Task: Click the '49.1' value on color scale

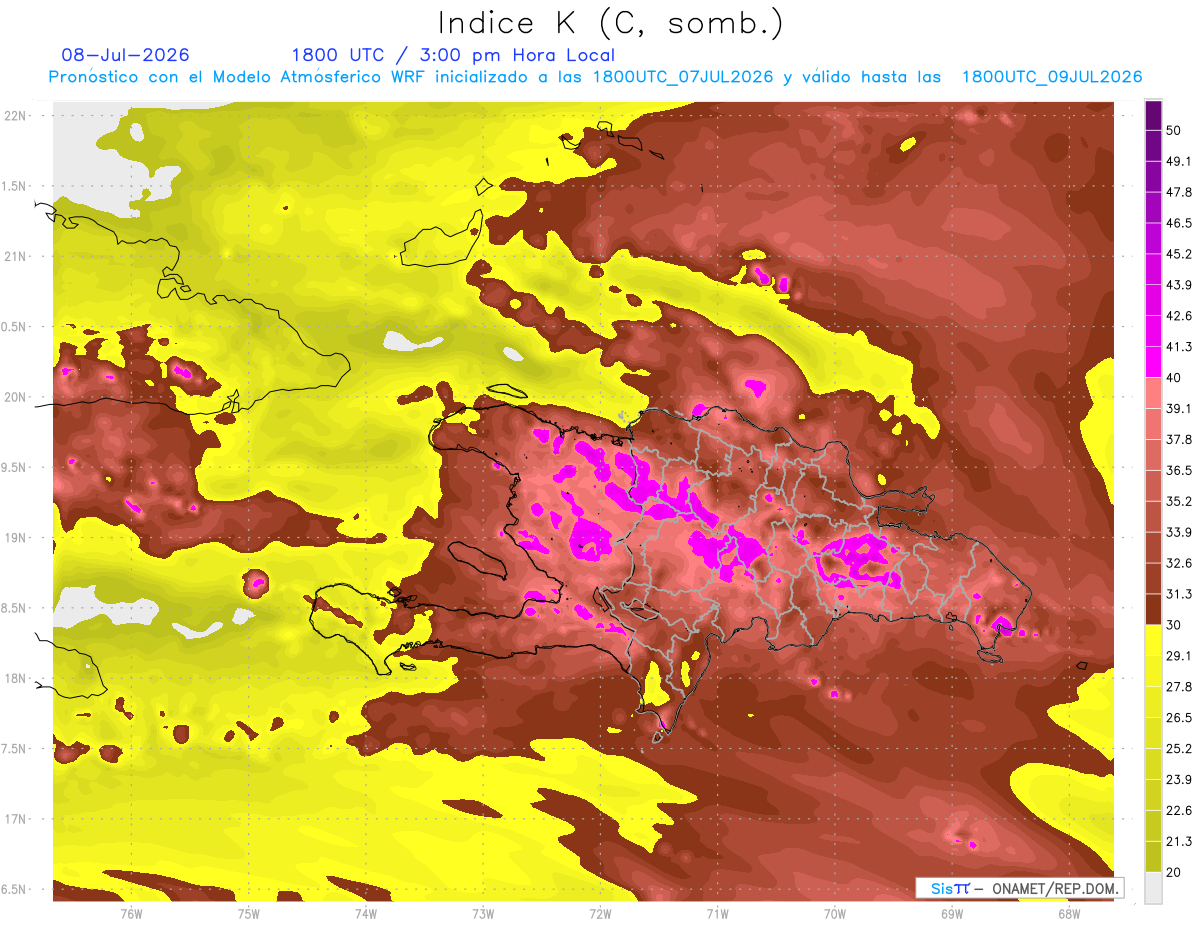Action: click(1178, 161)
